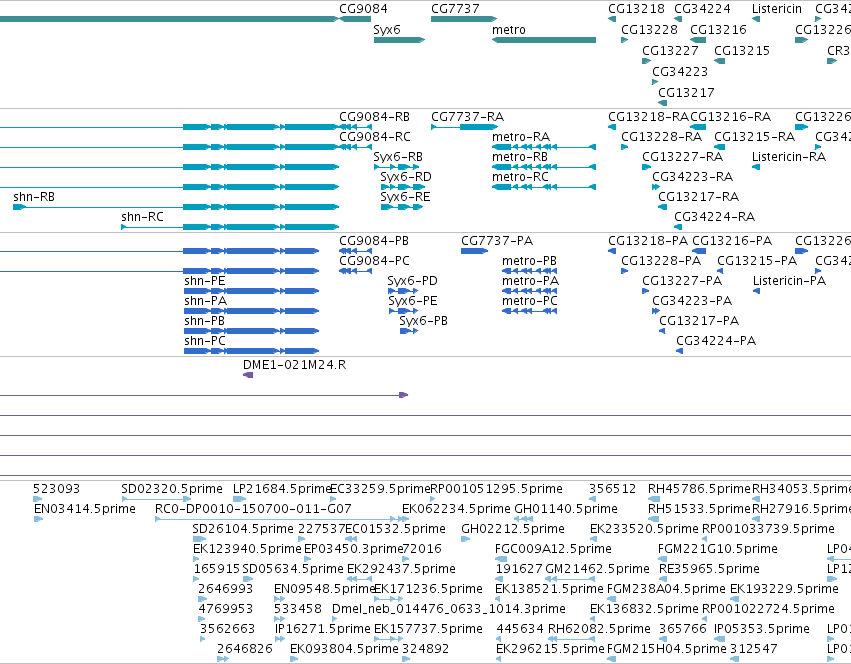Open the shn-PE protein label
Screen dimensions: 851x664
(x=205, y=281)
